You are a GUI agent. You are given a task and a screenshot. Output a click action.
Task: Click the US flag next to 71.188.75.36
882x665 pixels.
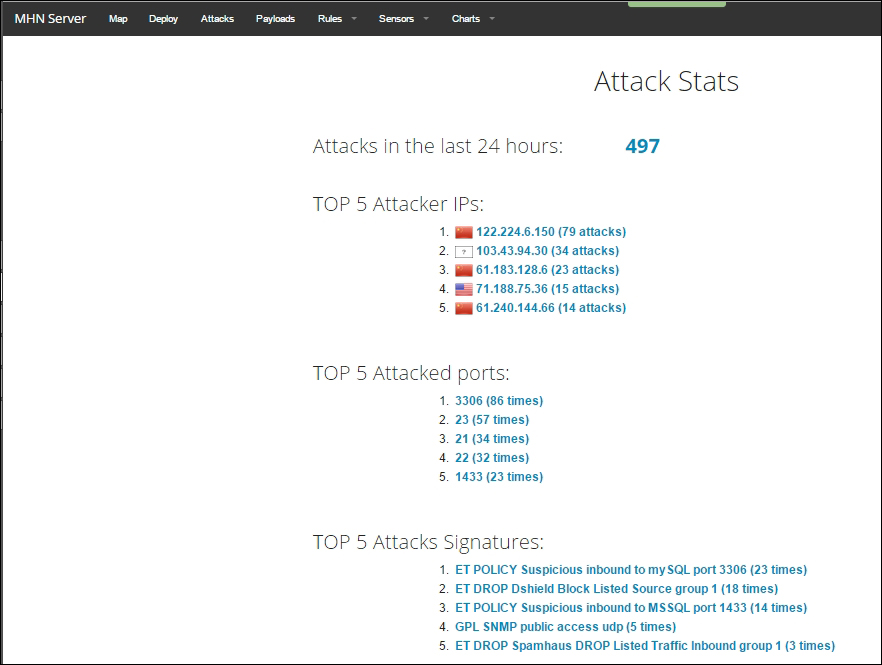(x=463, y=289)
